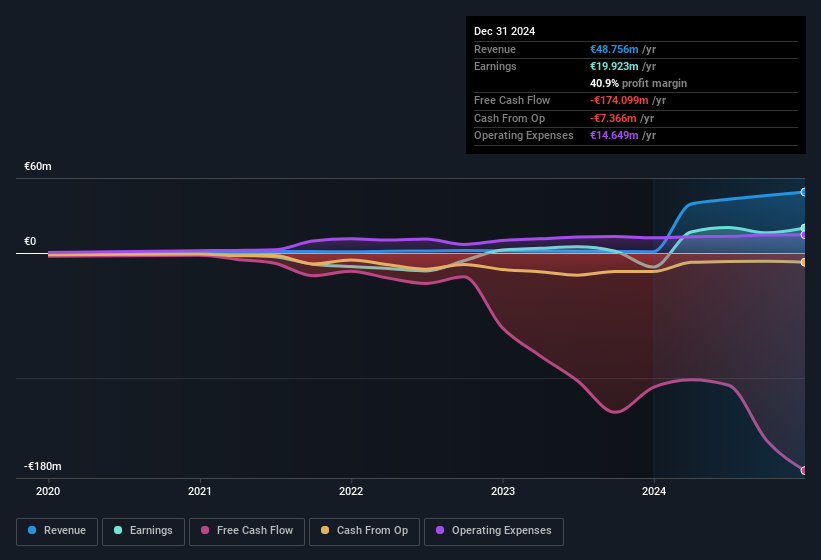Click the Cash From Op tooltip label
Viewport: 821px width, 560px height.
click(x=509, y=118)
